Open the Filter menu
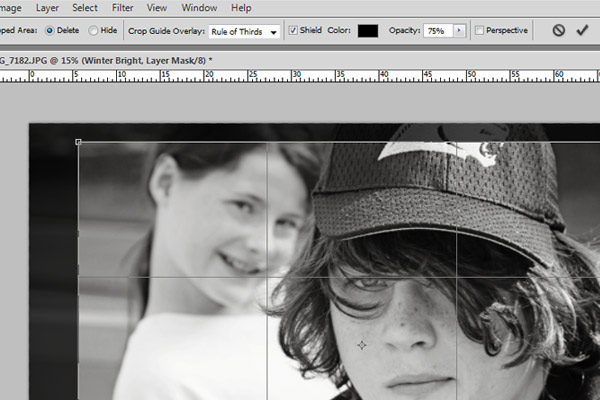The image size is (600, 400). click(x=122, y=8)
